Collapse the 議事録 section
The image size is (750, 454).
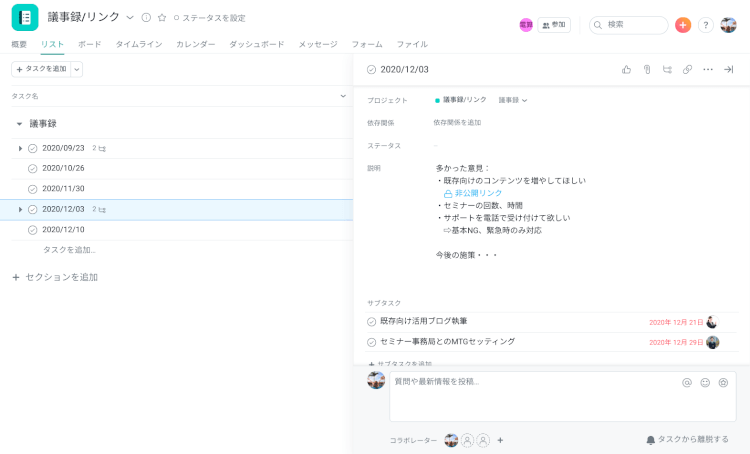tap(19, 124)
